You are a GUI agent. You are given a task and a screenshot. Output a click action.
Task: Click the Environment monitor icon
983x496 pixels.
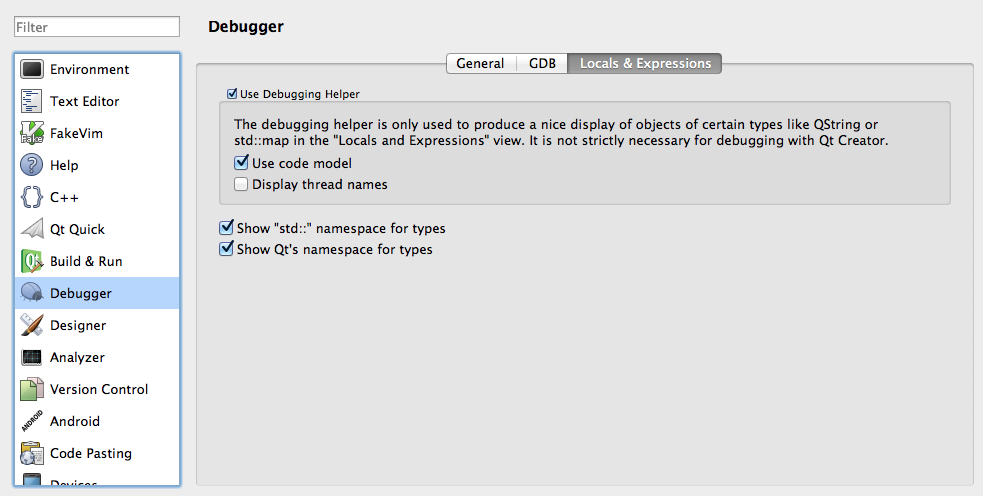(32, 69)
